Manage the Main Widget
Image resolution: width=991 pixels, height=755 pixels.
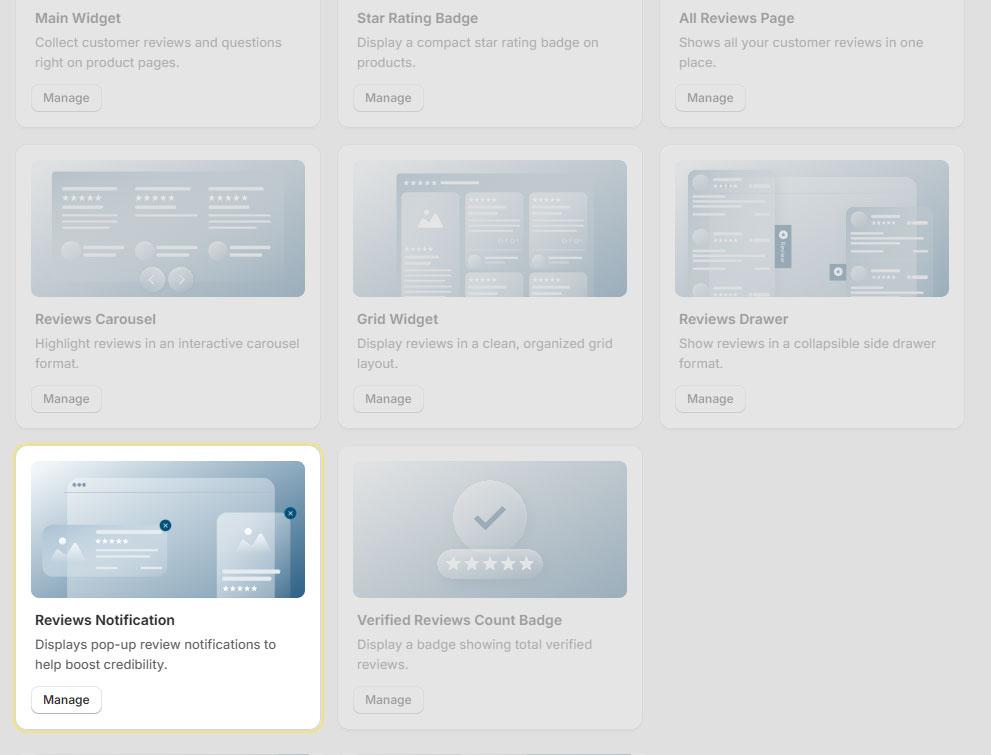tap(66, 98)
